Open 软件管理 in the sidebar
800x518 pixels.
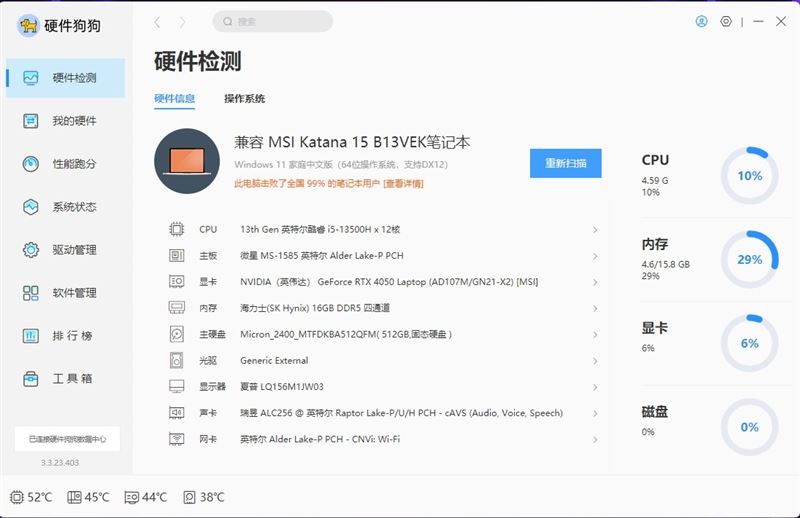pyautogui.click(x=65, y=292)
